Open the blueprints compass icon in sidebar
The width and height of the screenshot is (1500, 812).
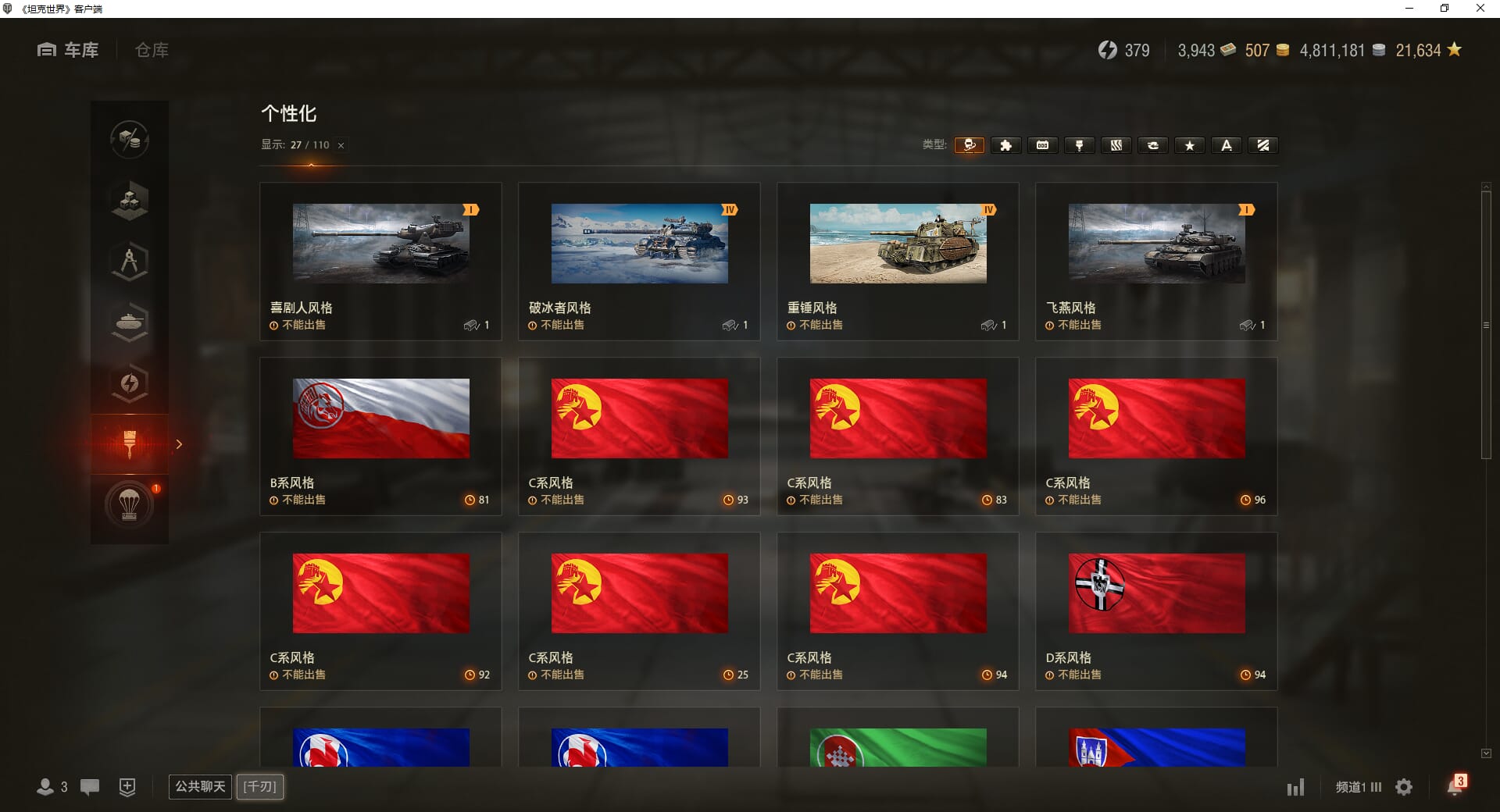pos(130,262)
